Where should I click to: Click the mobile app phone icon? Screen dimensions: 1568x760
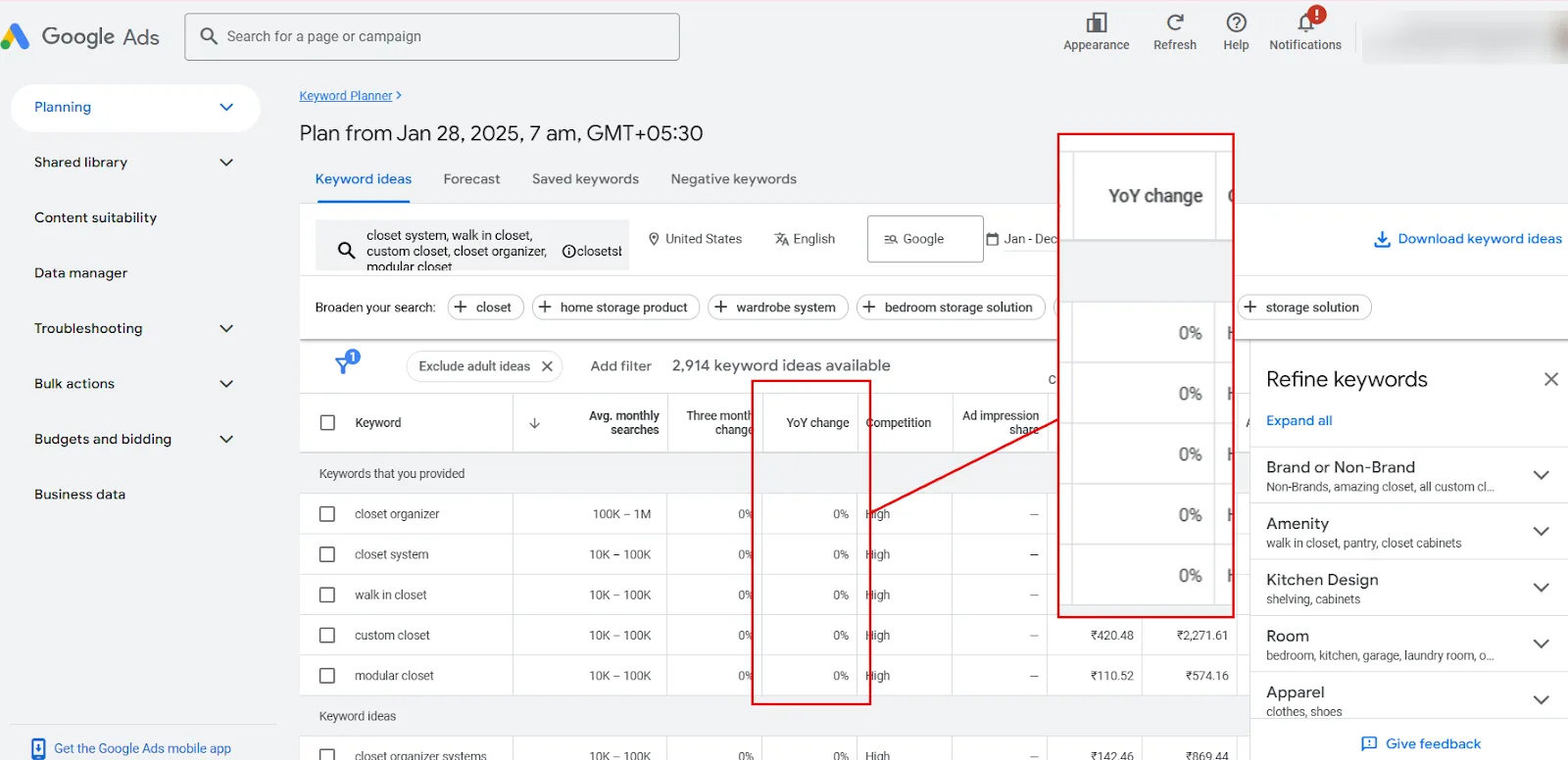tap(38, 748)
